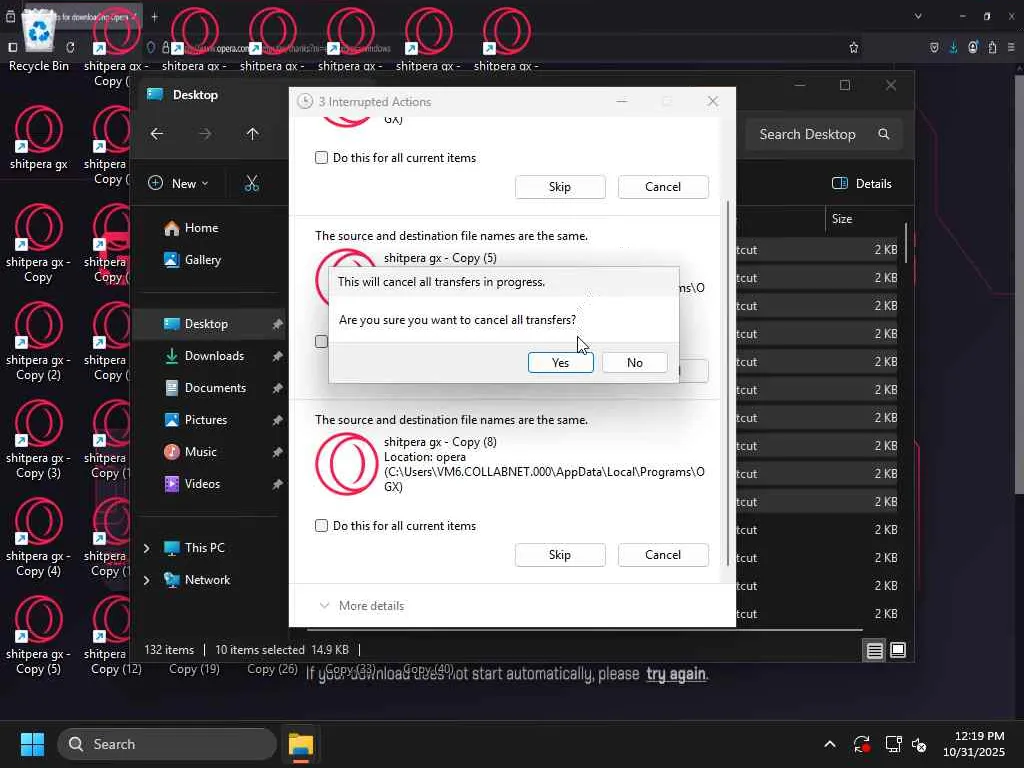Click No in the cancel transfers prompt
The image size is (1024, 768).
click(x=634, y=362)
